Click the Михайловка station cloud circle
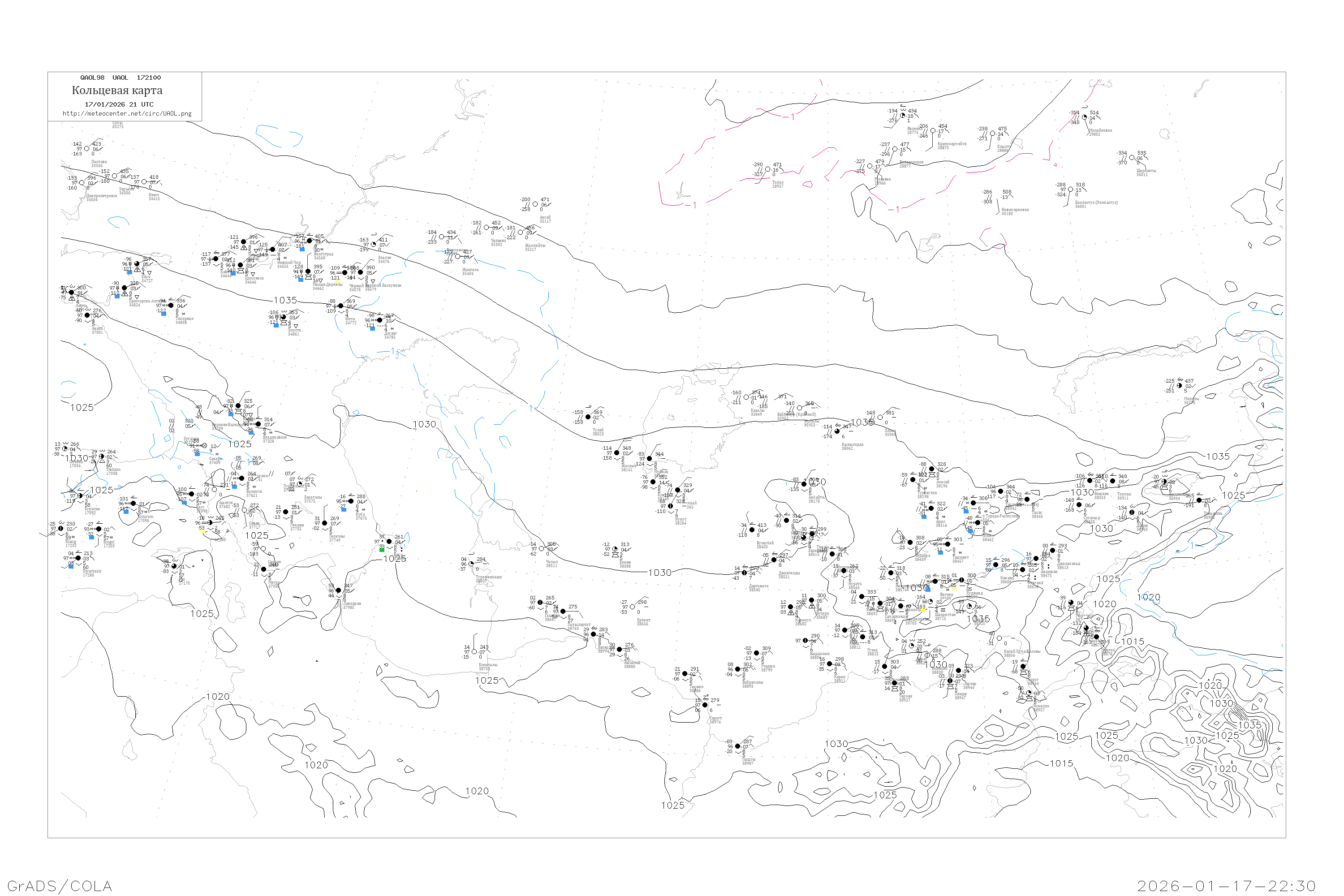 pos(1085,117)
